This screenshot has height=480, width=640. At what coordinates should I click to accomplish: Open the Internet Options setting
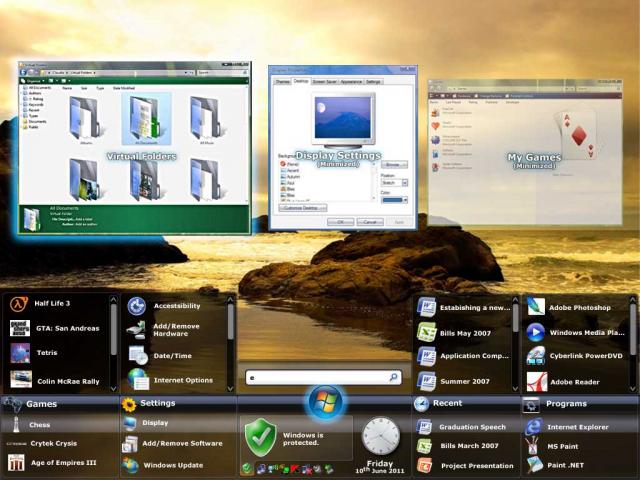181,380
